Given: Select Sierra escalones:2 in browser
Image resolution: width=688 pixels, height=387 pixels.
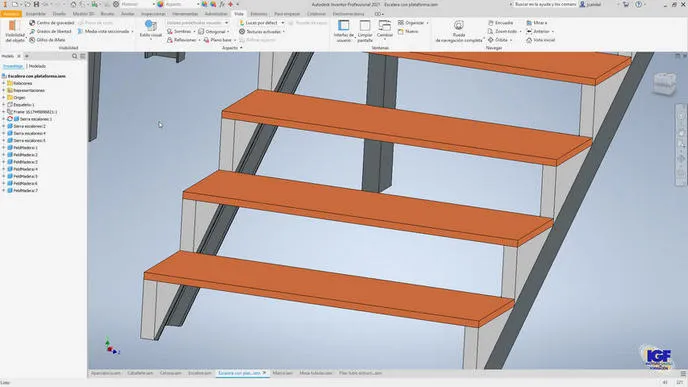Looking at the screenshot, I should coord(29,126).
